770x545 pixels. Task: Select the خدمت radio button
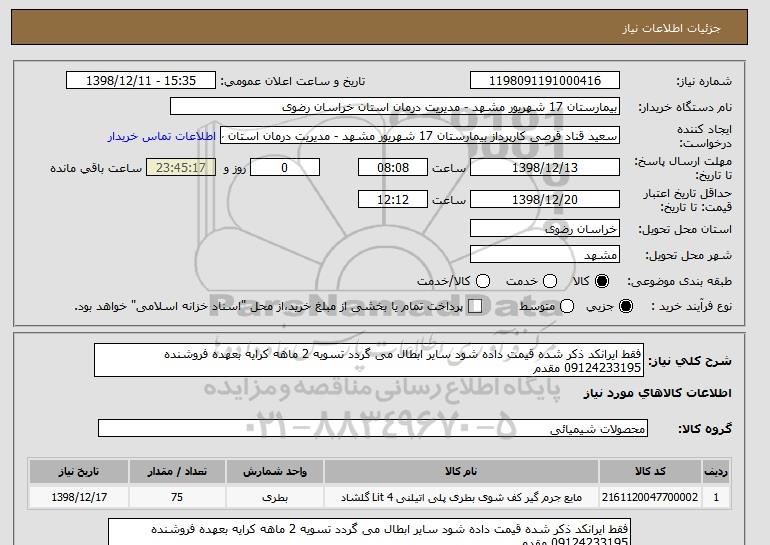point(550,281)
